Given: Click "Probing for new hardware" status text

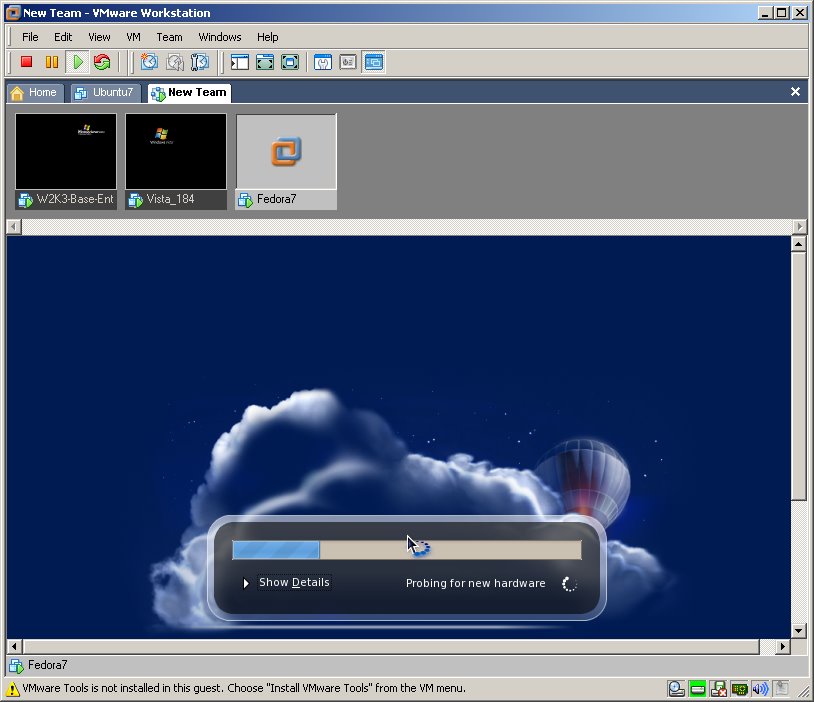Looking at the screenshot, I should [476, 584].
